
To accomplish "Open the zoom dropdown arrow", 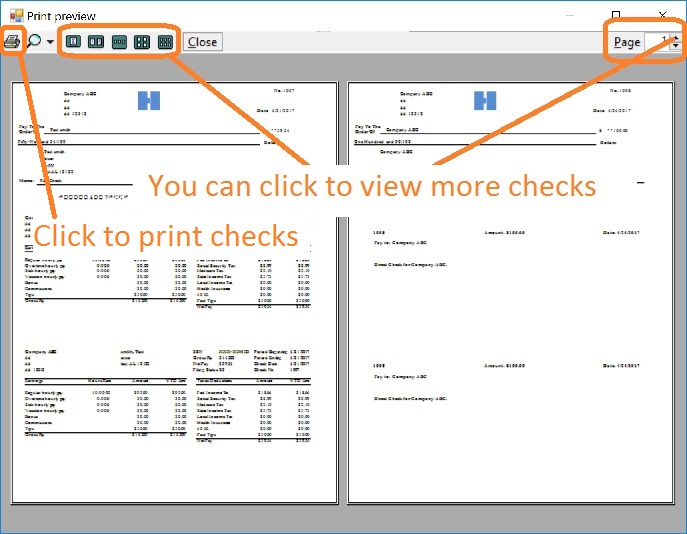I will (50, 43).
